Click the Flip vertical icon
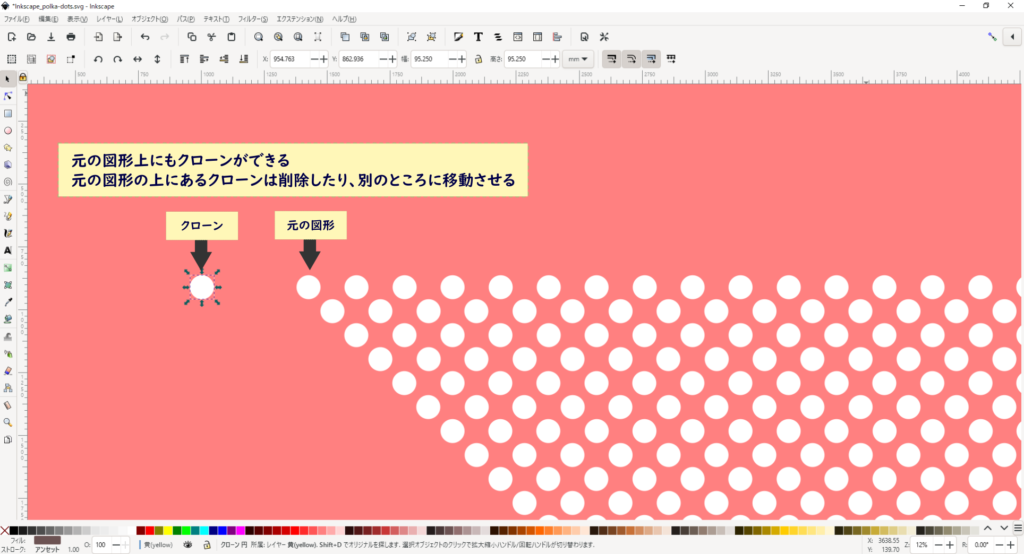1024x554 pixels. (x=157, y=59)
